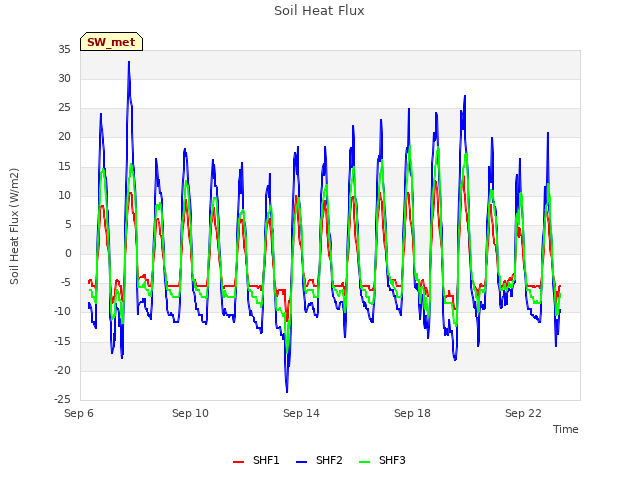Viewport: 640px width, 480px height.
Task: Toggle the SHF3 legend entry
Action: tap(382, 460)
